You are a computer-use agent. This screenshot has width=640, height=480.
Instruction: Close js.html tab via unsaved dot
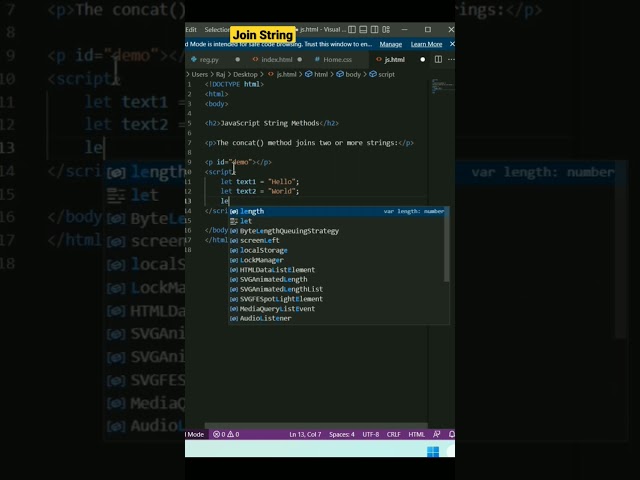click(x=422, y=60)
